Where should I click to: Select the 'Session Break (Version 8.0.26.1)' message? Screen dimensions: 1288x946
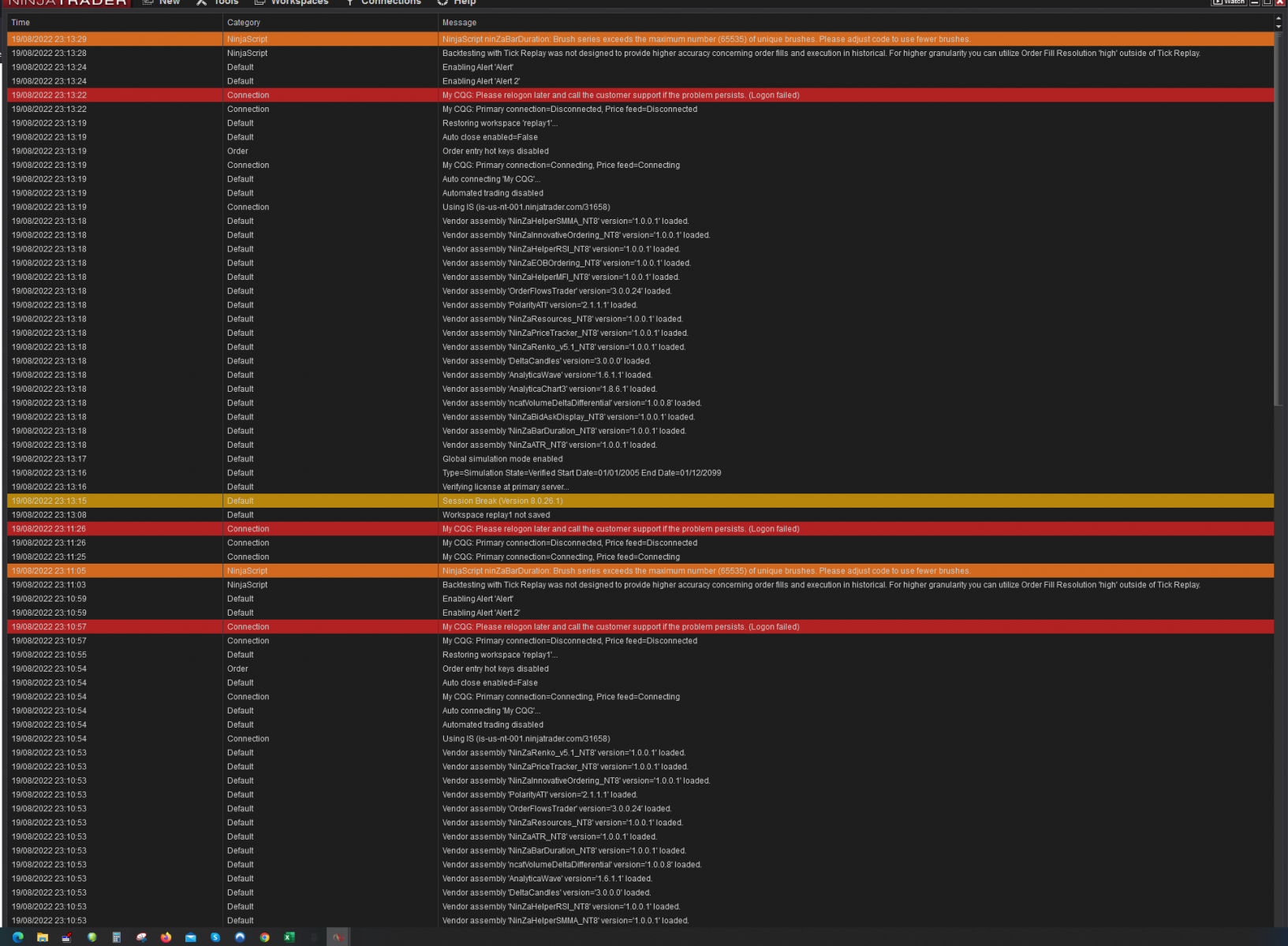(502, 501)
